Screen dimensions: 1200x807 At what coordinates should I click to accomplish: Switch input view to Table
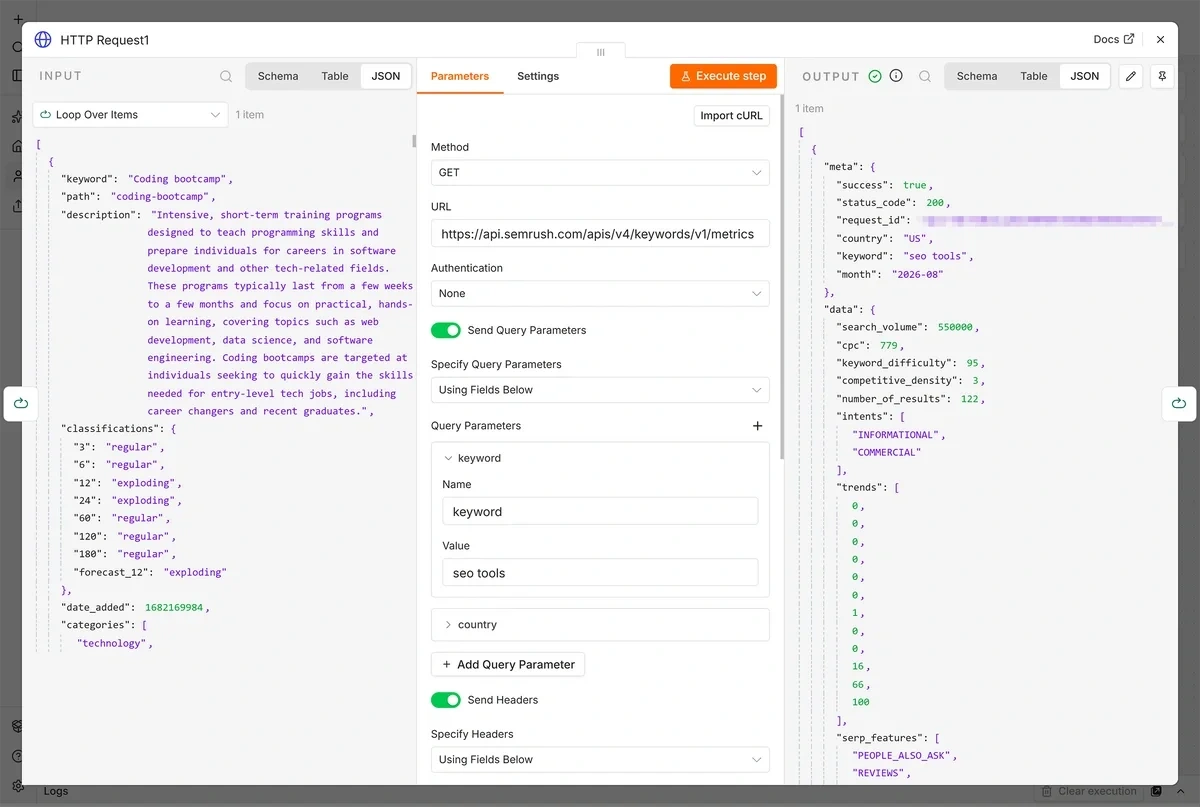pos(335,76)
